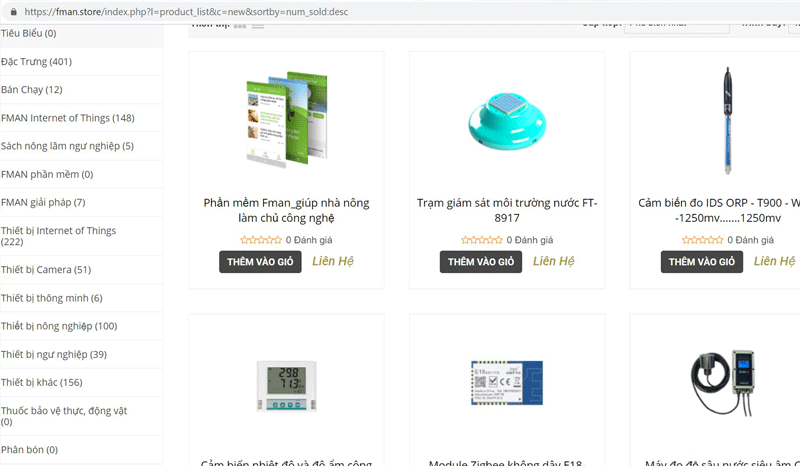The image size is (800, 466).
Task: Click Liên Hệ under Trạm giám sát product
Action: (x=554, y=261)
